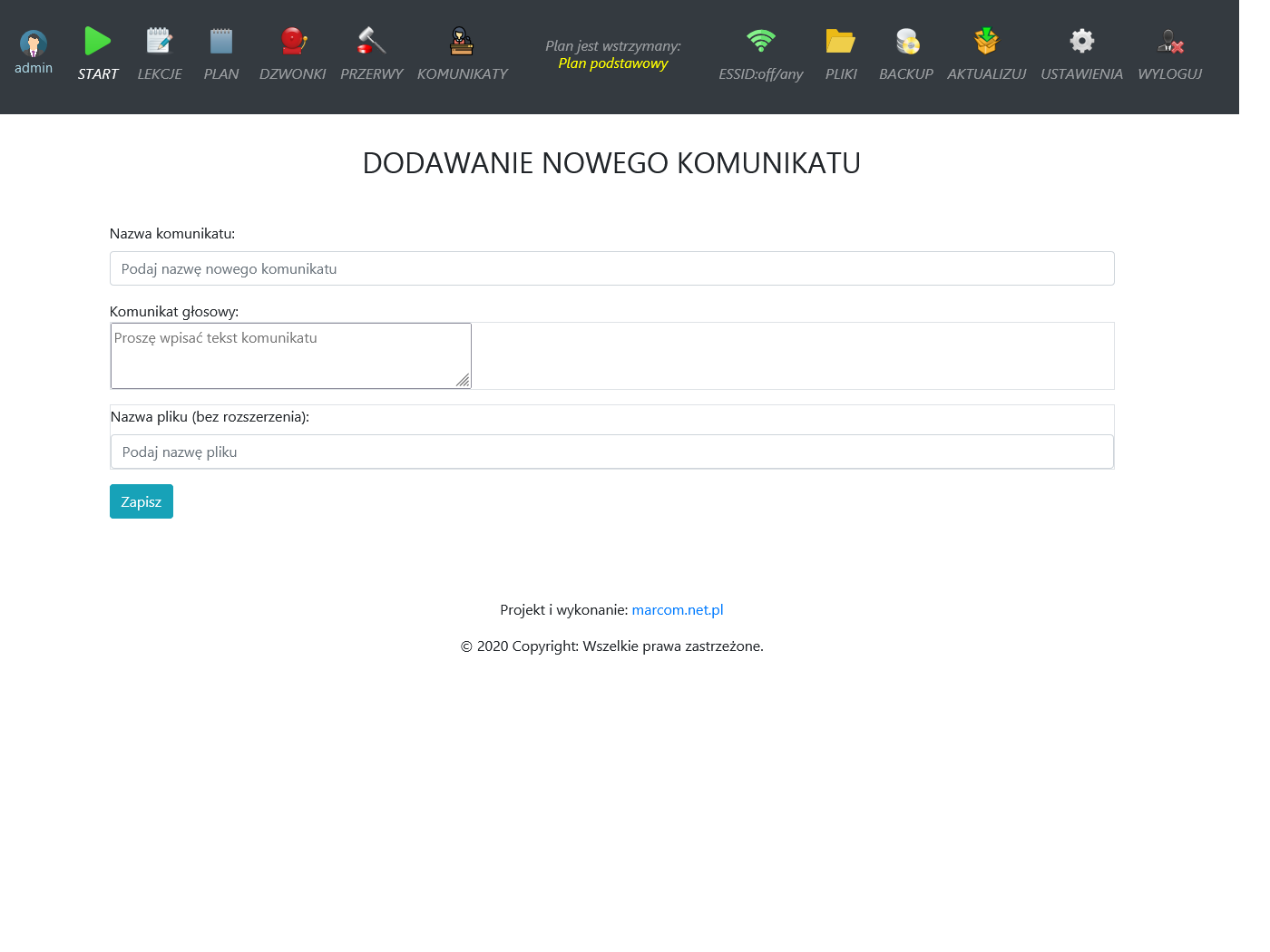Image resolution: width=1270 pixels, height=952 pixels.
Task: Open BACKUP via the database disc icon
Action: 907,41
